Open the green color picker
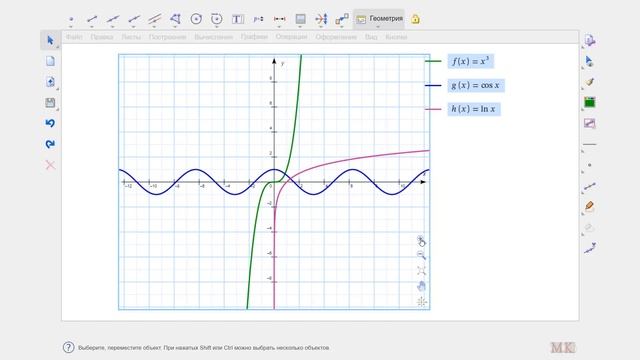The height and width of the screenshot is (360, 640). click(x=589, y=102)
